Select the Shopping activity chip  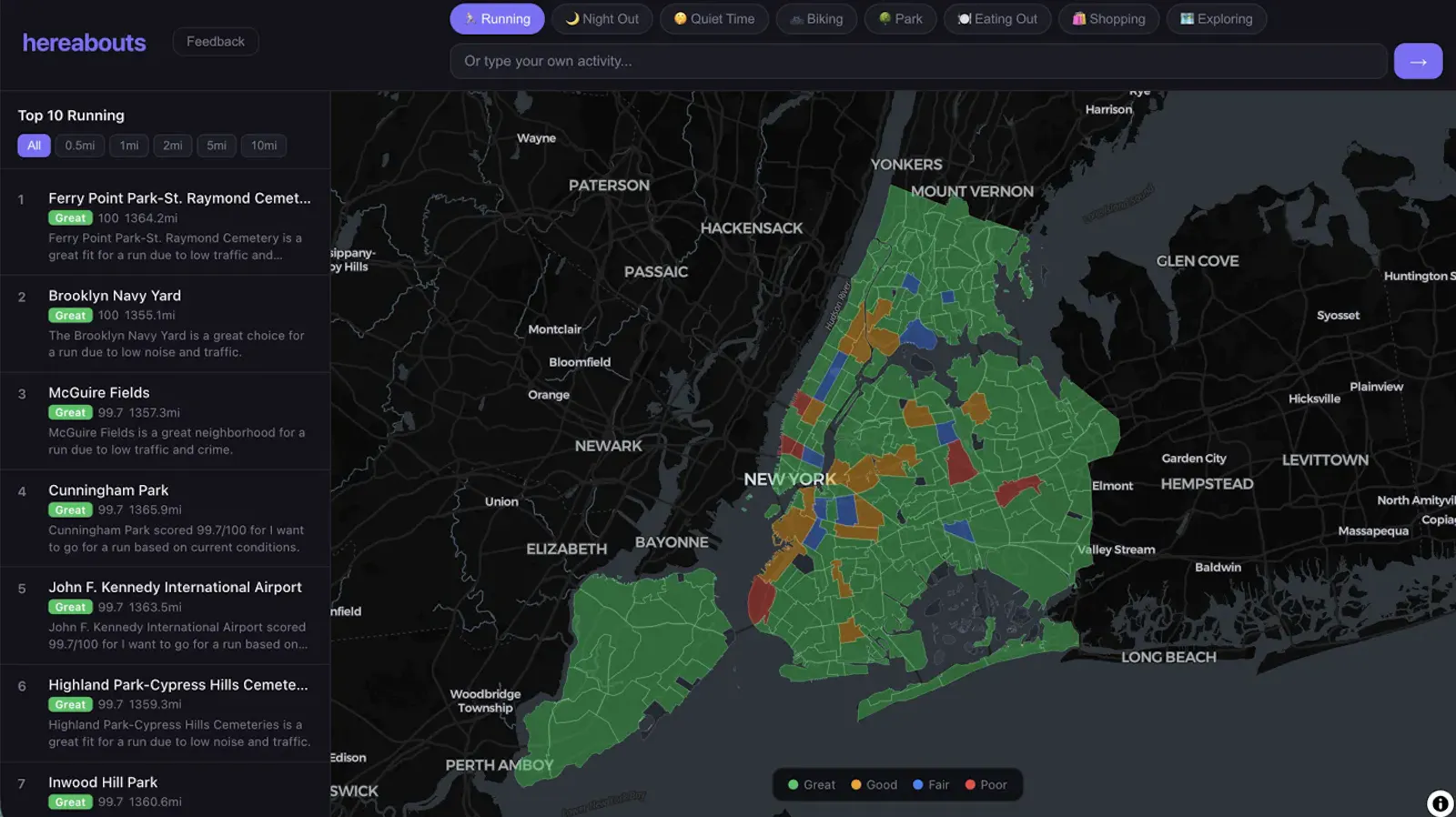coord(1108,19)
